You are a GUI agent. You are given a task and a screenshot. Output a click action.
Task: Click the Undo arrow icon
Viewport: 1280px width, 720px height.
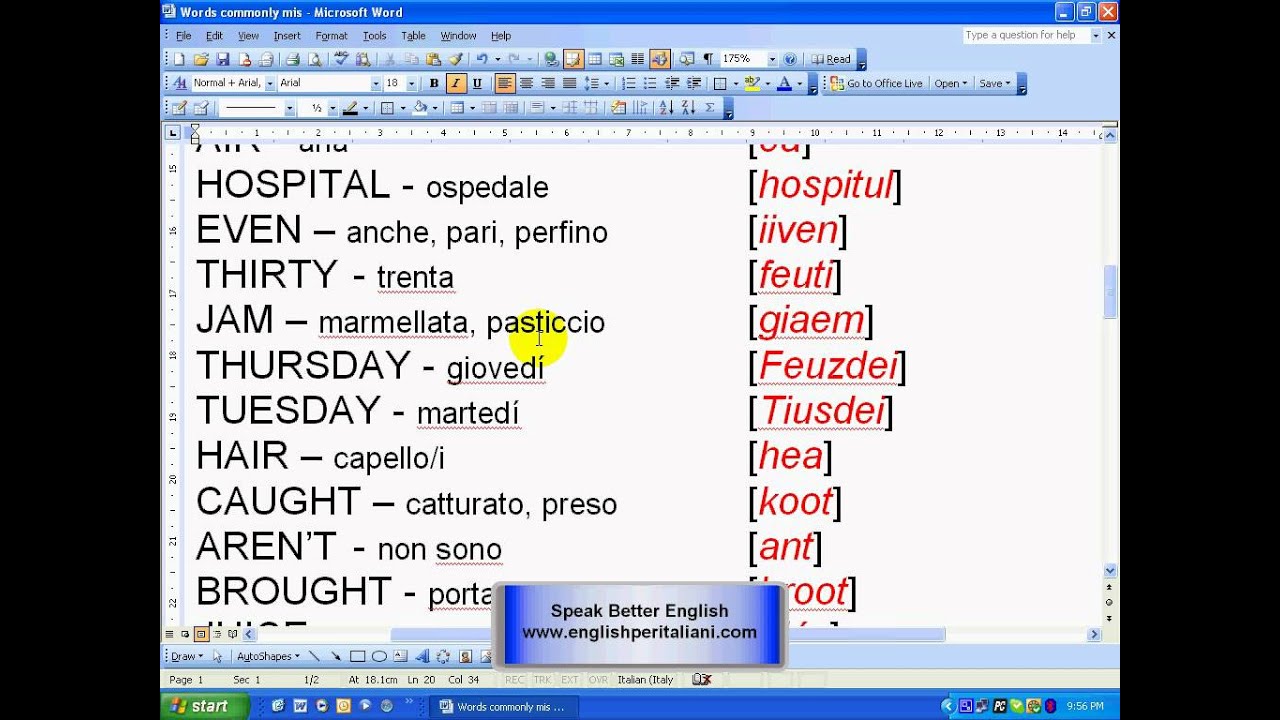(481, 59)
